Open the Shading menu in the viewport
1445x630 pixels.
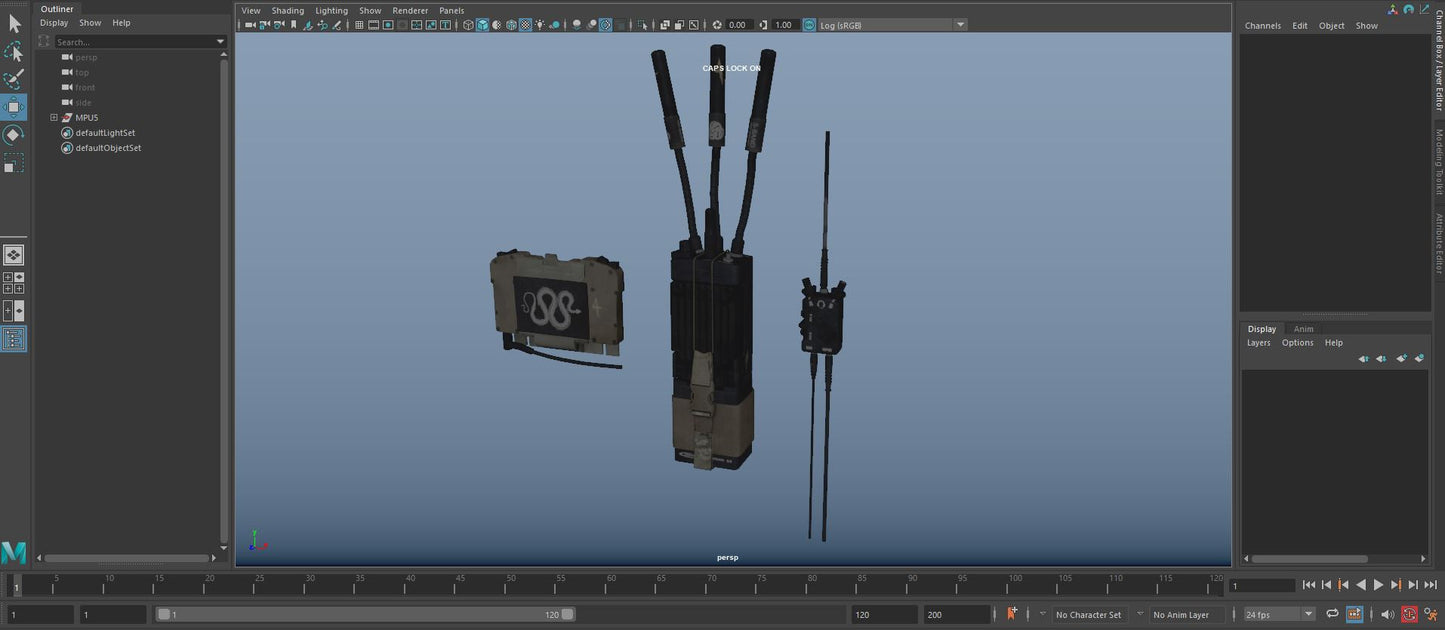tap(288, 10)
